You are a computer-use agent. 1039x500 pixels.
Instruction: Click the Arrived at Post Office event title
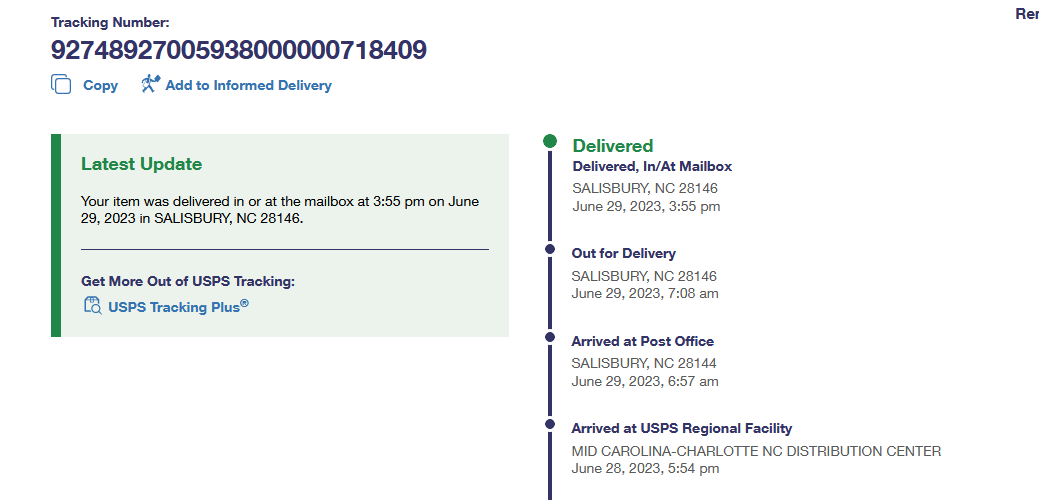(642, 342)
